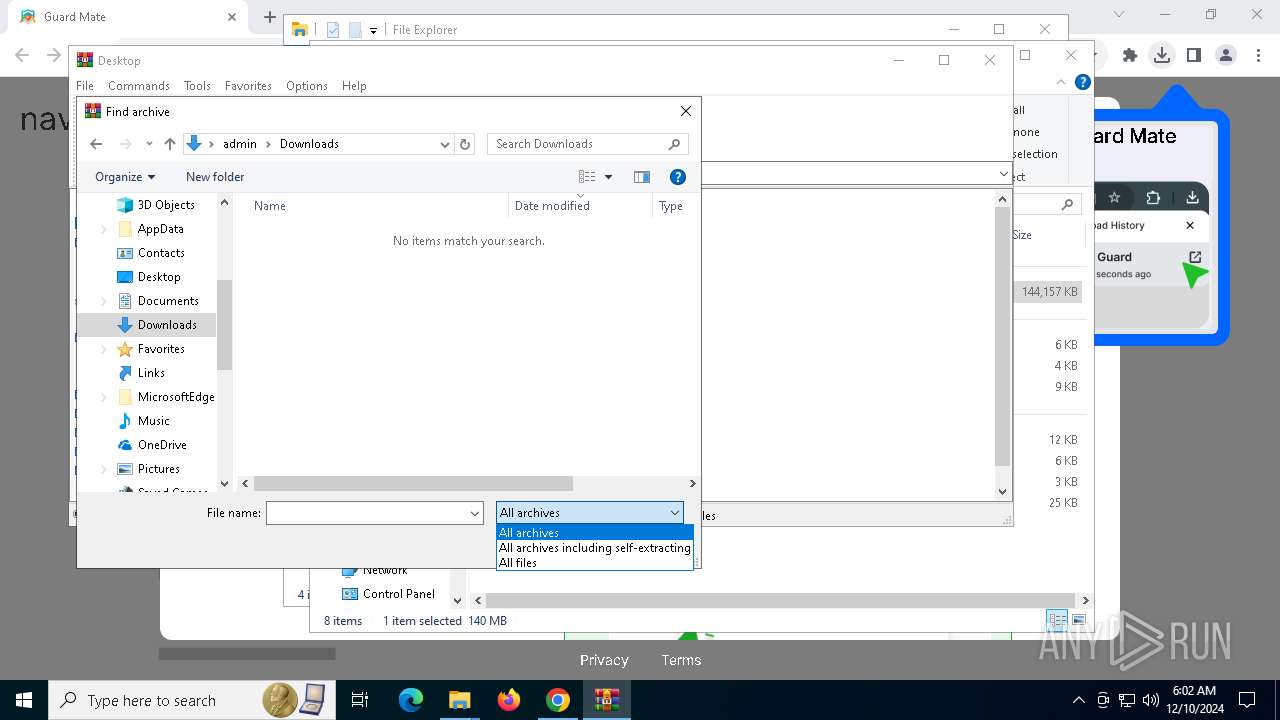The width and height of the screenshot is (1280, 720).
Task: Change view layout icon
Action: pyautogui.click(x=587, y=177)
